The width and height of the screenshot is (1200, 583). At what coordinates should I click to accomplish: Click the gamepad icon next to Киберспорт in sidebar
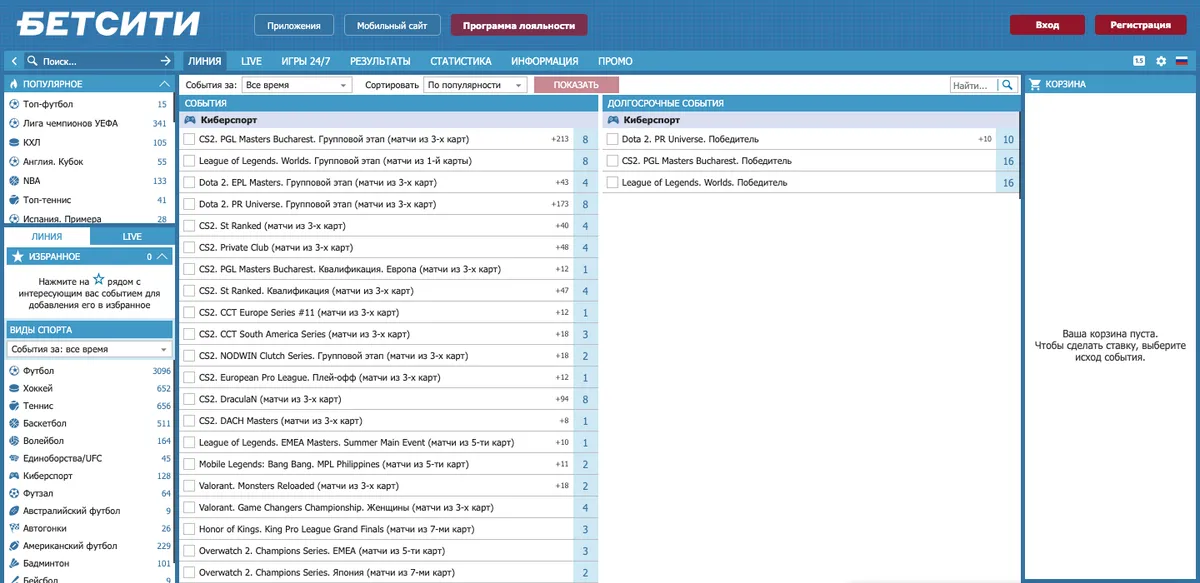pyautogui.click(x=14, y=476)
